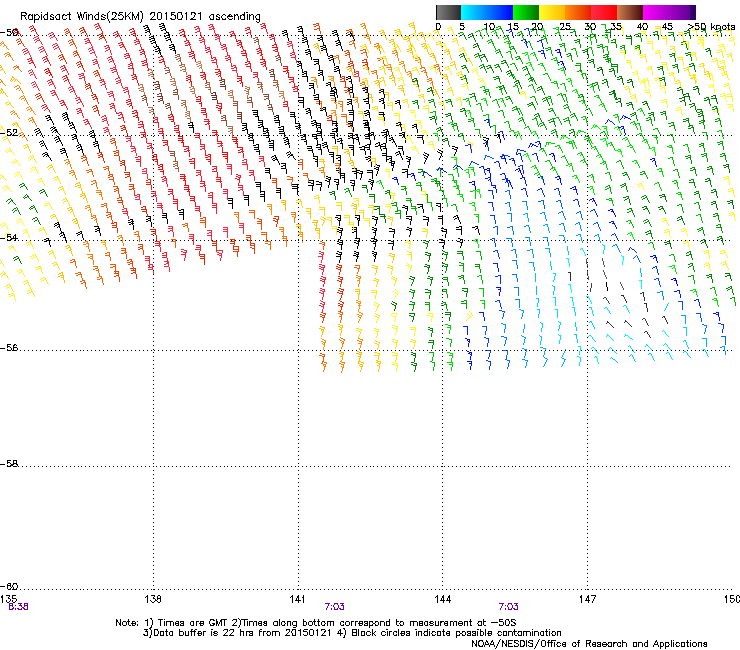Click the chart title 'Rapidsact Winds(25KM) 20150121 ascending'
Screen dimensions: 740x650
click(140, 17)
